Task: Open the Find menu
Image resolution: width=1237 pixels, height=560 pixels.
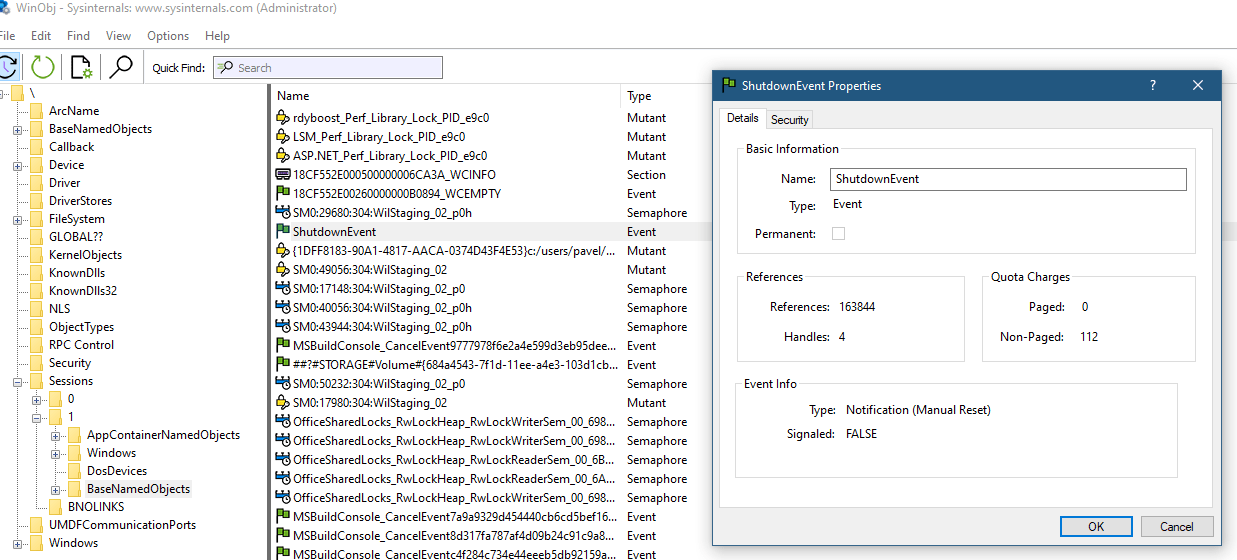Action: pyautogui.click(x=78, y=36)
